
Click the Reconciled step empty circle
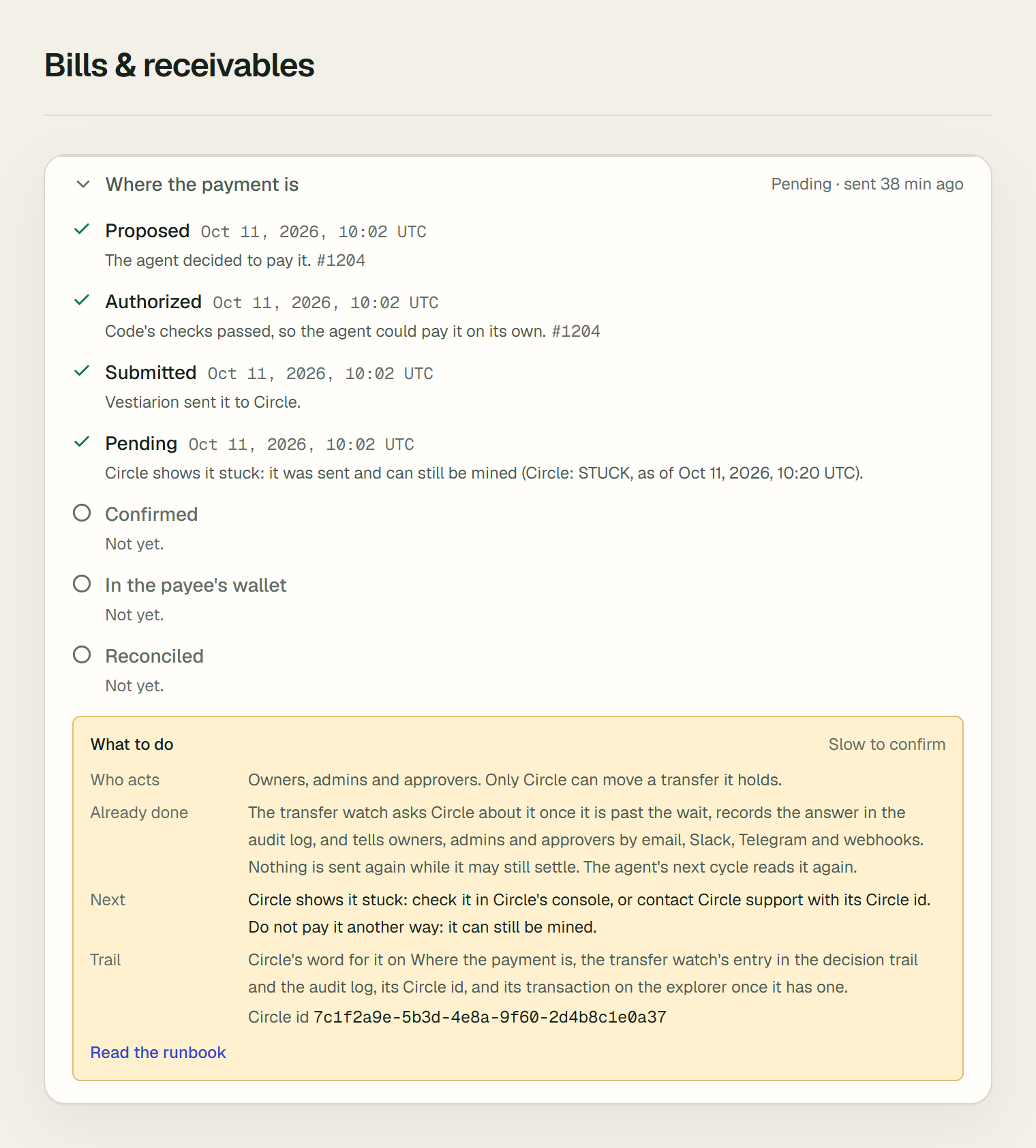(82, 654)
